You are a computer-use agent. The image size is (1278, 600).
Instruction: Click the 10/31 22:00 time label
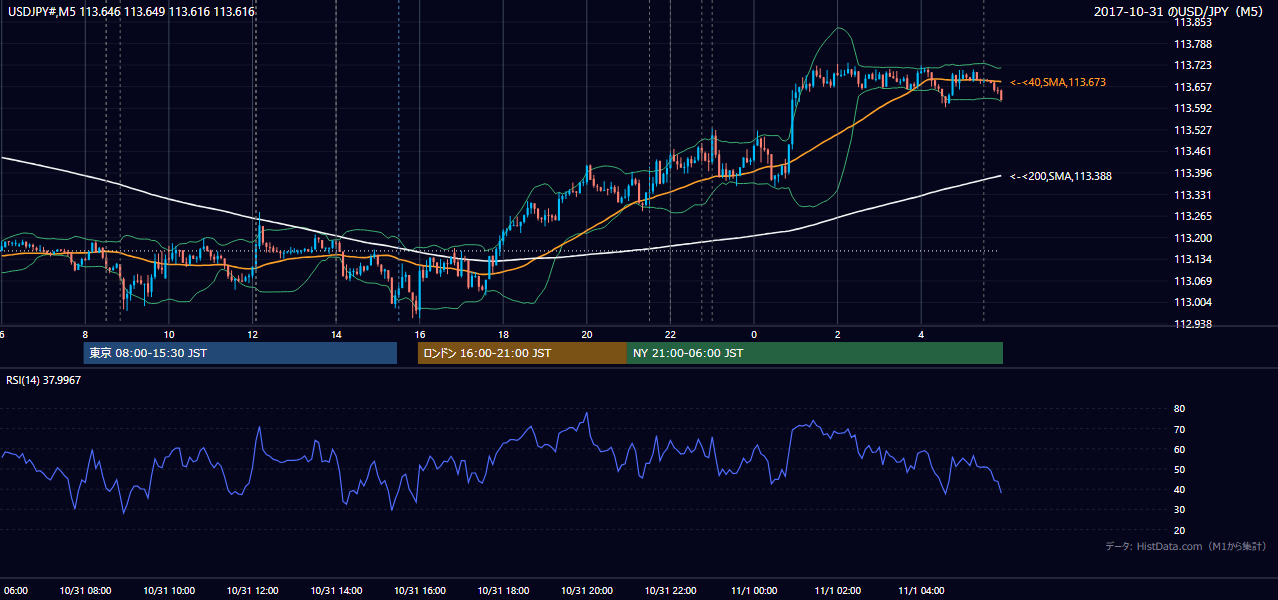coord(670,591)
